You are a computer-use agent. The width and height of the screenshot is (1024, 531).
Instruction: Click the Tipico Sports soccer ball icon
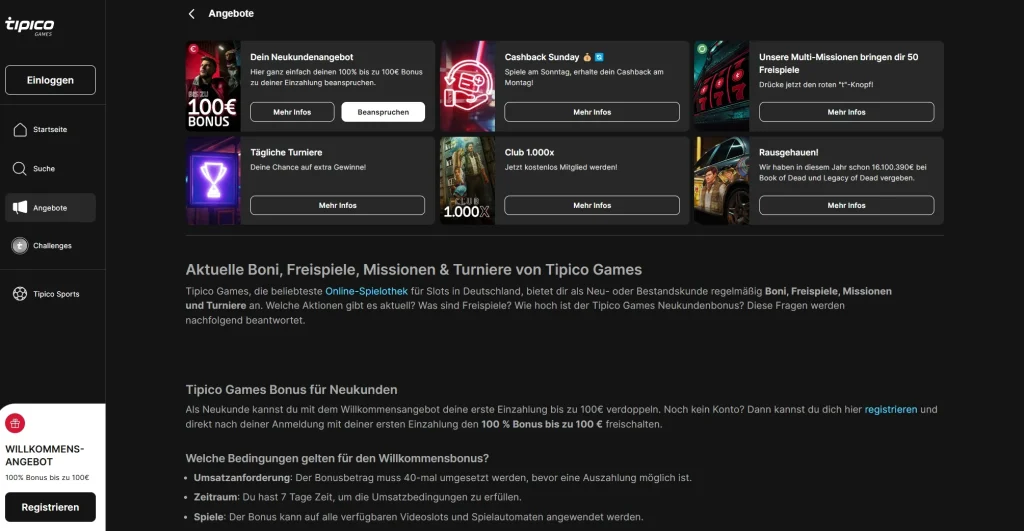(19, 294)
